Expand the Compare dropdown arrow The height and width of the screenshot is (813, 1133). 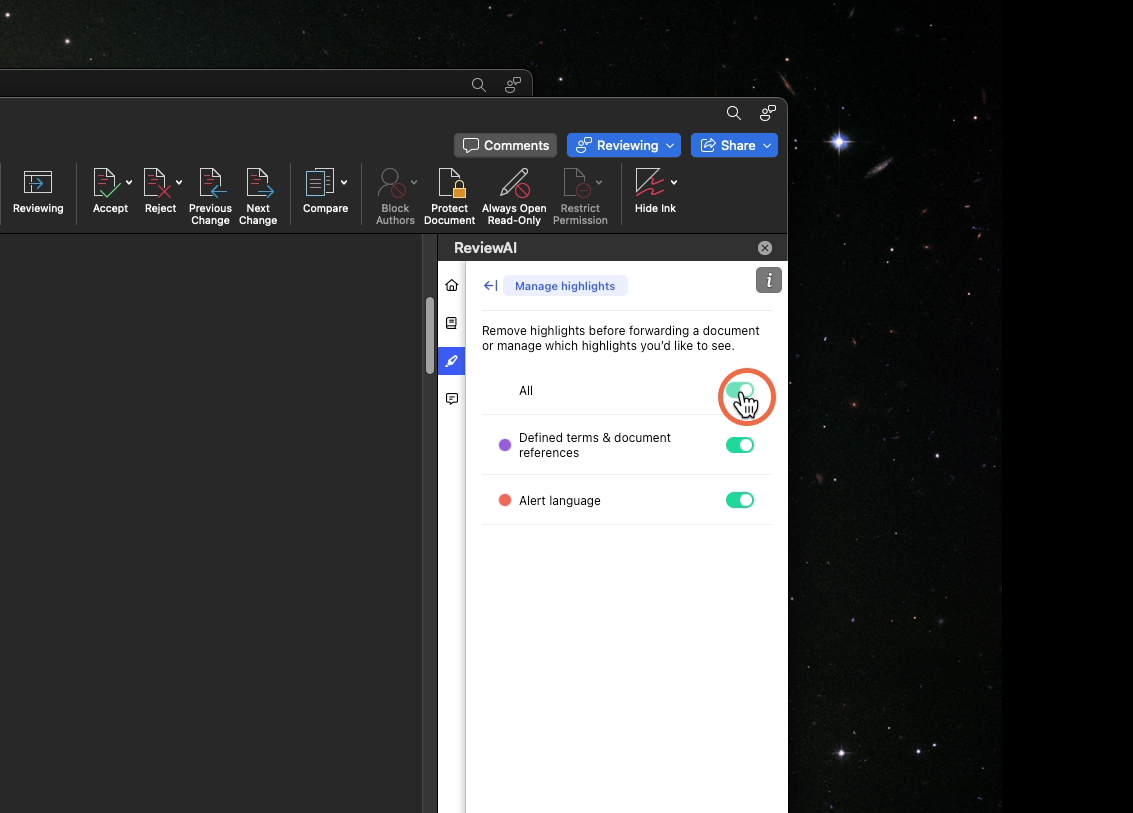point(344,183)
